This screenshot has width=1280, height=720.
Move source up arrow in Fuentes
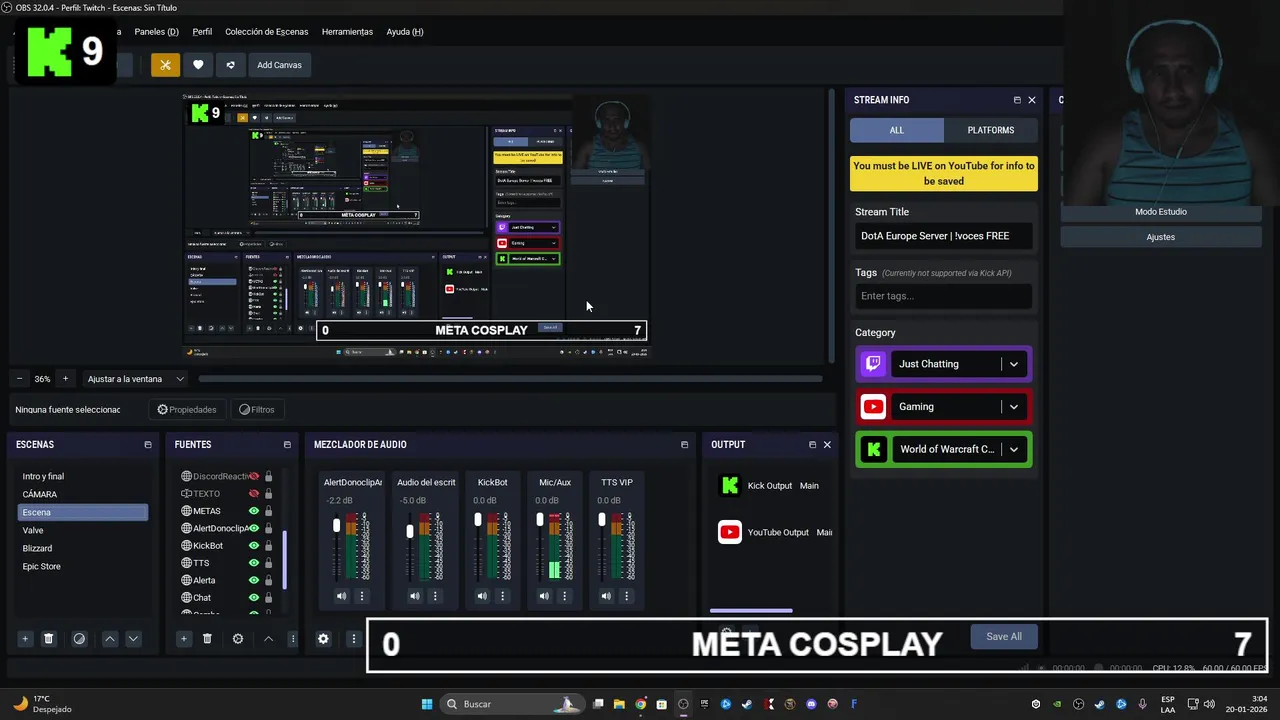click(x=268, y=639)
